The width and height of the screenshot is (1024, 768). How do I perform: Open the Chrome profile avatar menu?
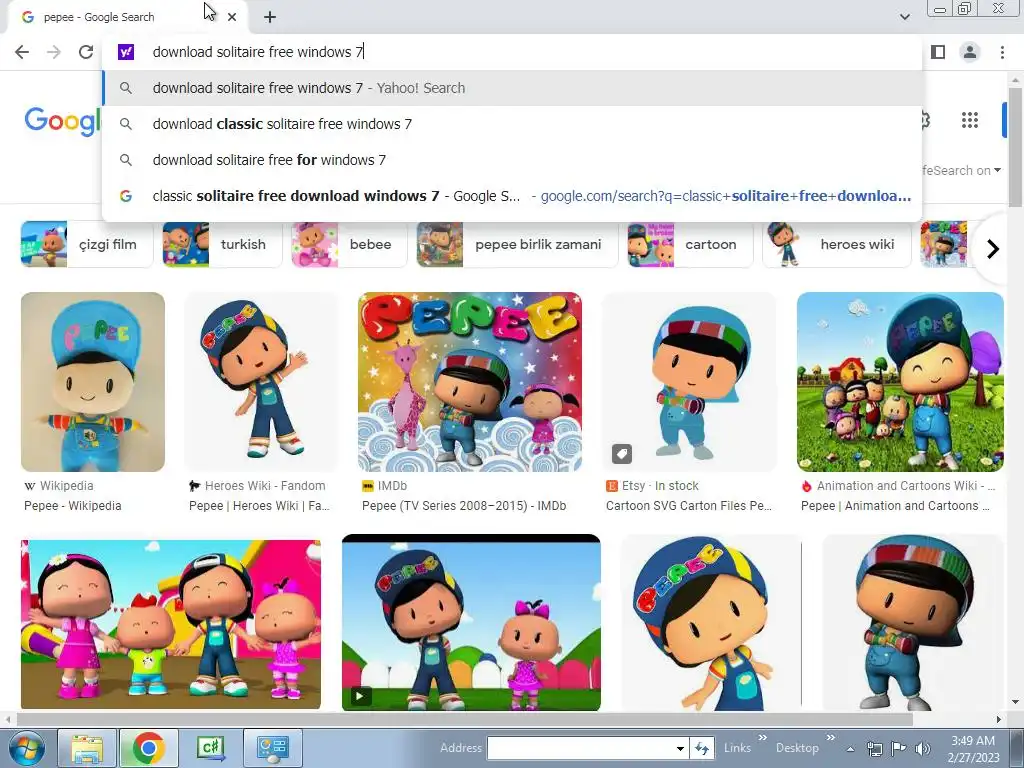tap(970, 52)
